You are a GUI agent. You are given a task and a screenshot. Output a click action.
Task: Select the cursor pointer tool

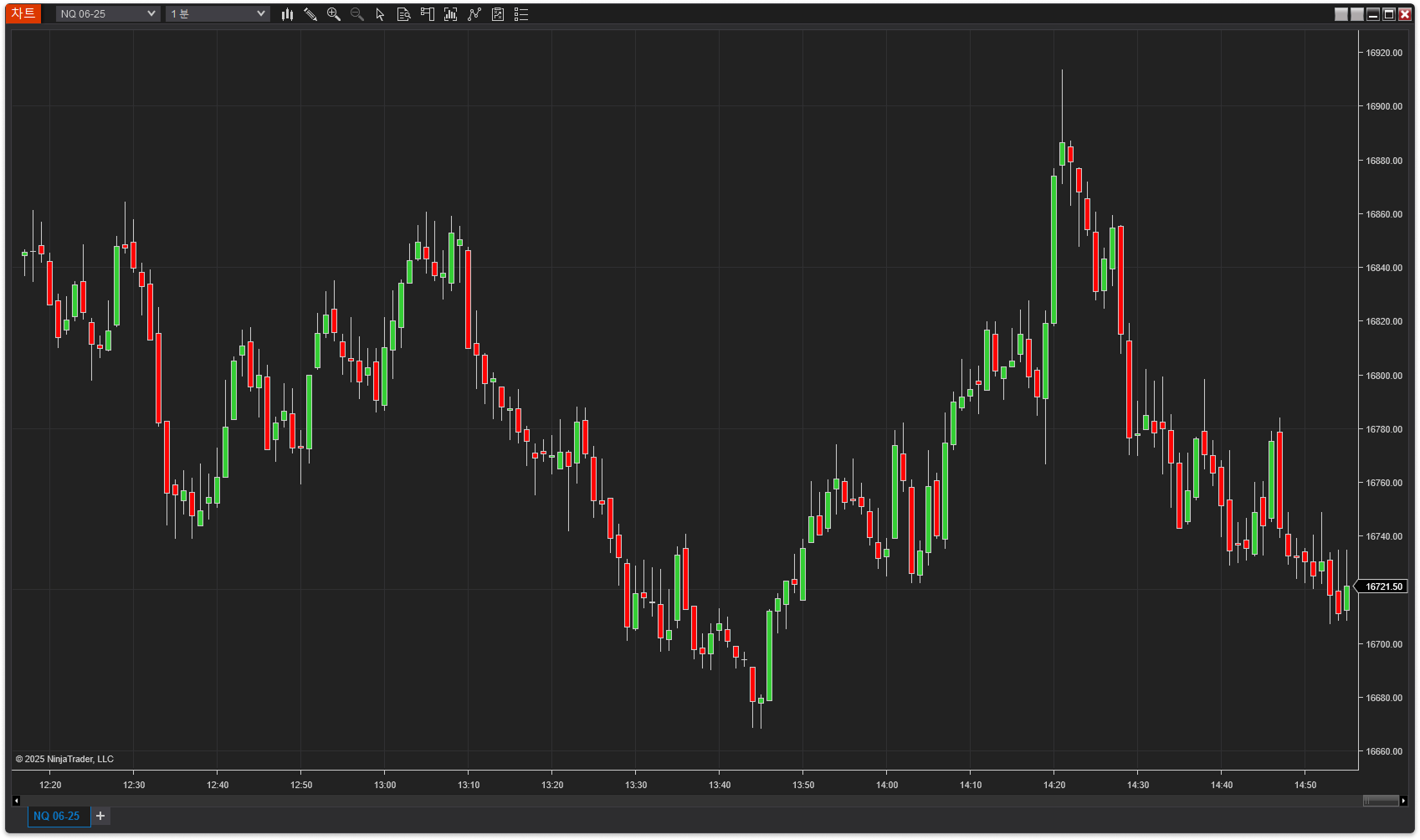tap(381, 14)
